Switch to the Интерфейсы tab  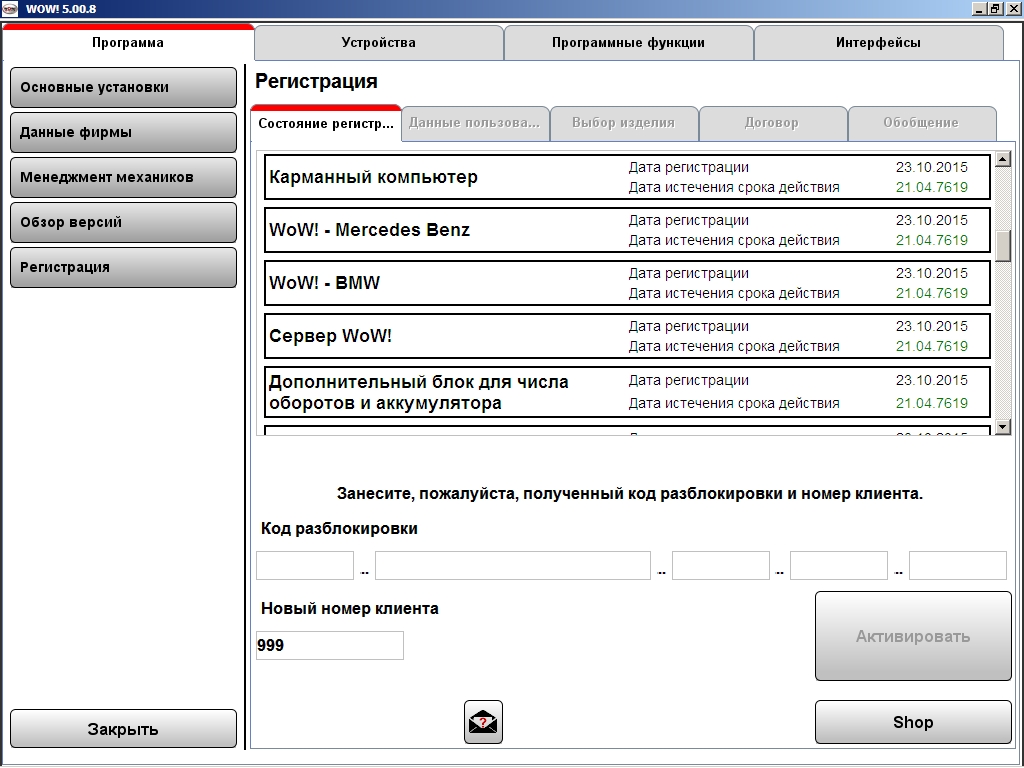pos(878,43)
